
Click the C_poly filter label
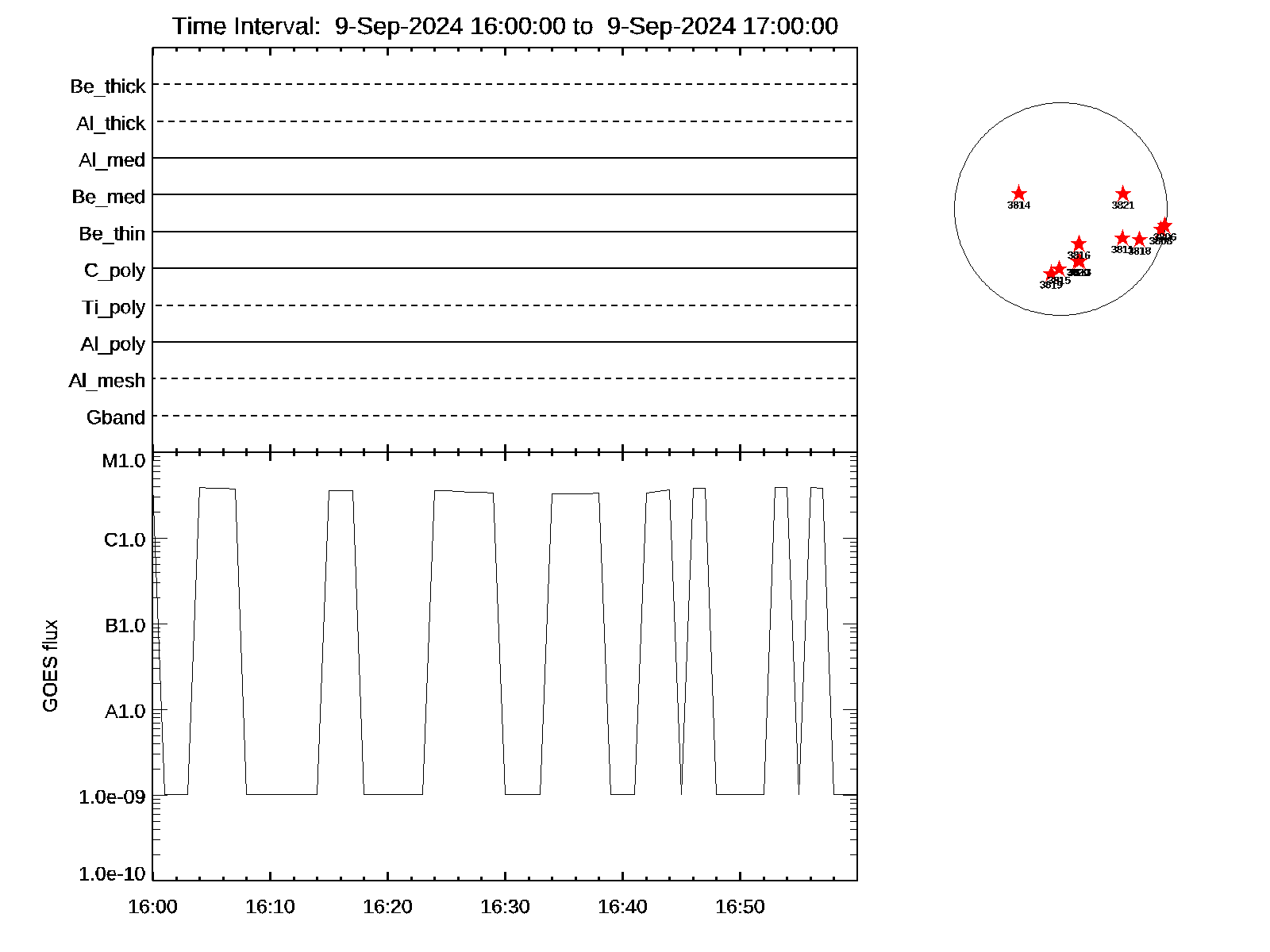pyautogui.click(x=114, y=271)
